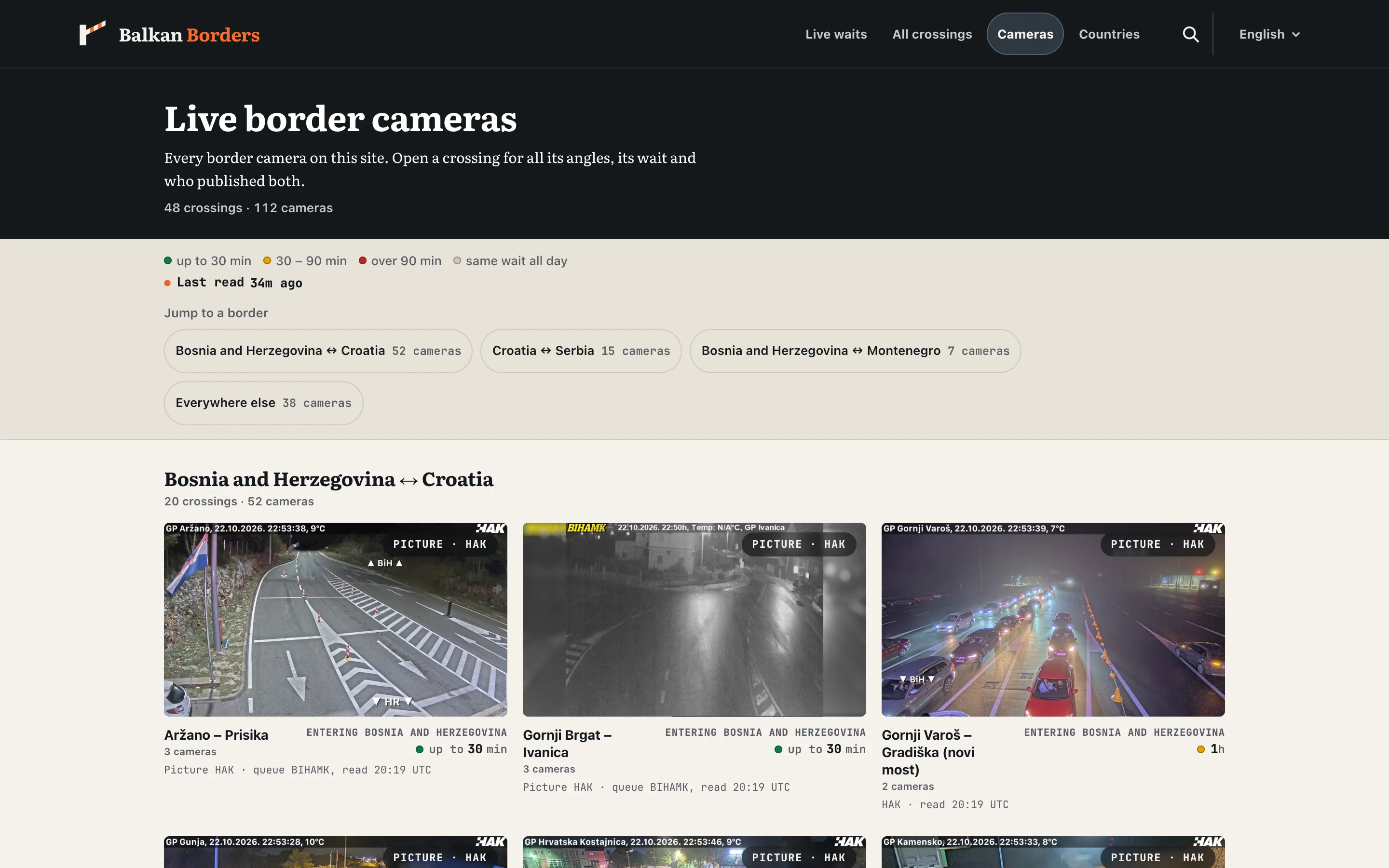Viewport: 1389px width, 868px height.
Task: Open the GP Gunja camera thumbnail
Action: pos(335,852)
